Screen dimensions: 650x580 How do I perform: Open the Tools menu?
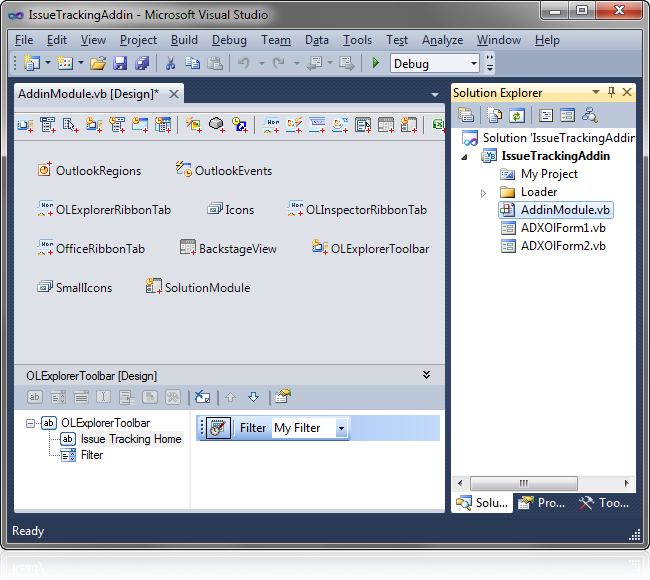tap(357, 40)
